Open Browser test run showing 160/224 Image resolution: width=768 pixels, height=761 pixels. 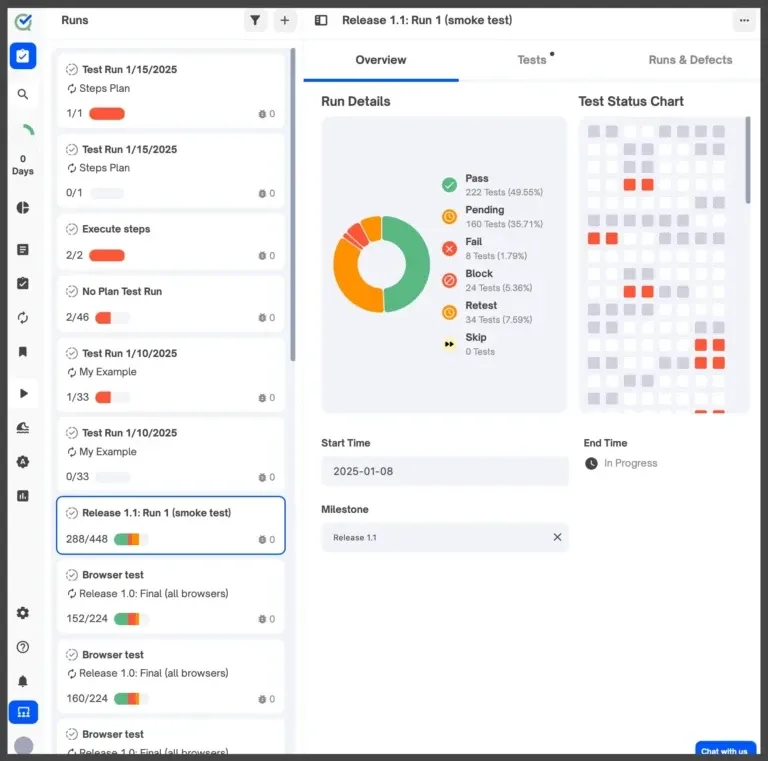(170, 676)
